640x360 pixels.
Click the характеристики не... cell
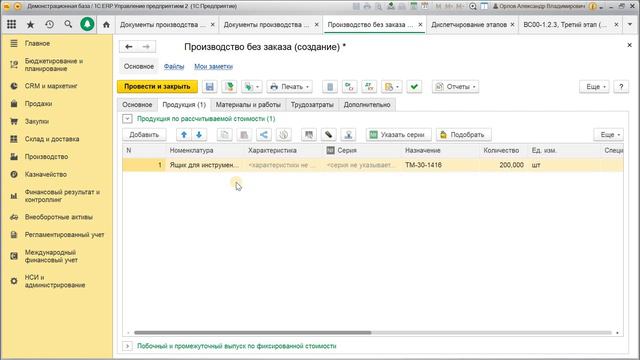point(283,165)
